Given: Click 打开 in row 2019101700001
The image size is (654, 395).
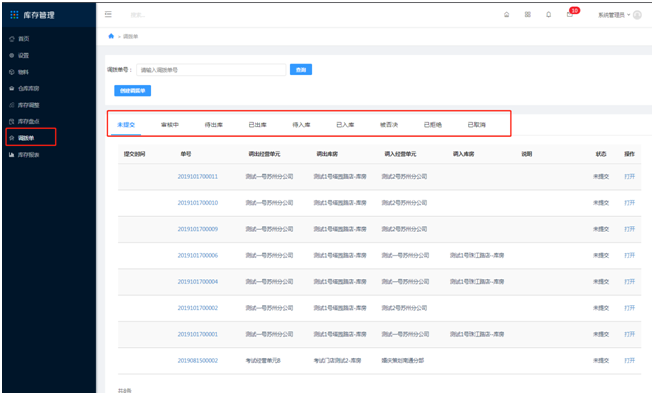Looking at the screenshot, I should [629, 334].
